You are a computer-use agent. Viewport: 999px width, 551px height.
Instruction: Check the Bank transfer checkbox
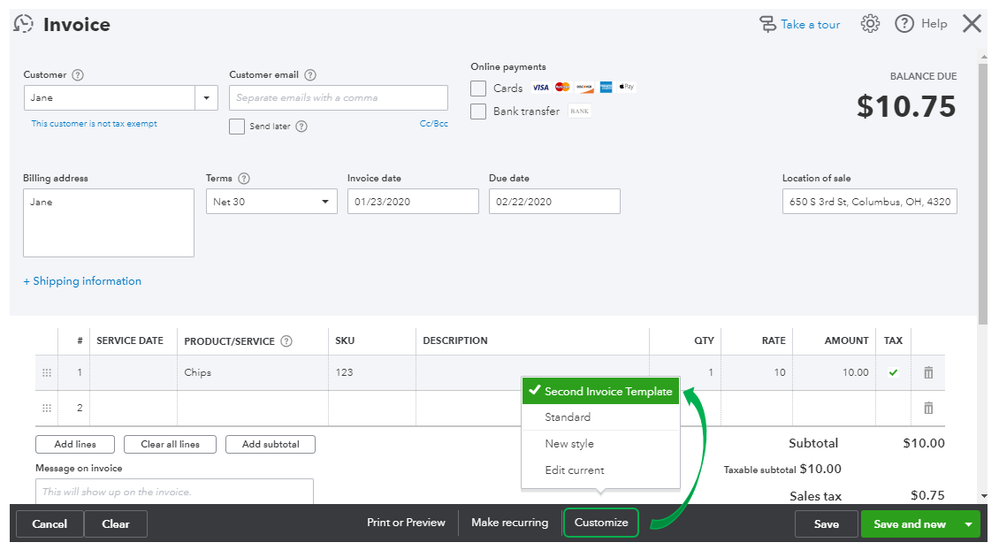479,112
